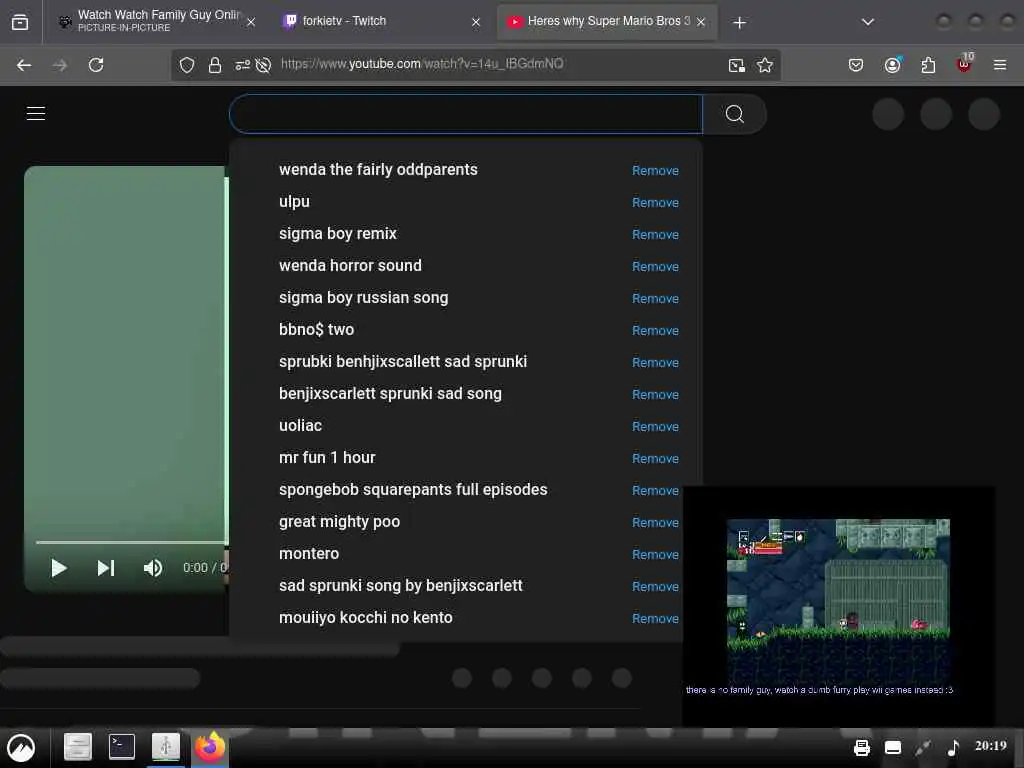The image size is (1024, 768).
Task: Select suggestion uoliac
Action: point(300,426)
